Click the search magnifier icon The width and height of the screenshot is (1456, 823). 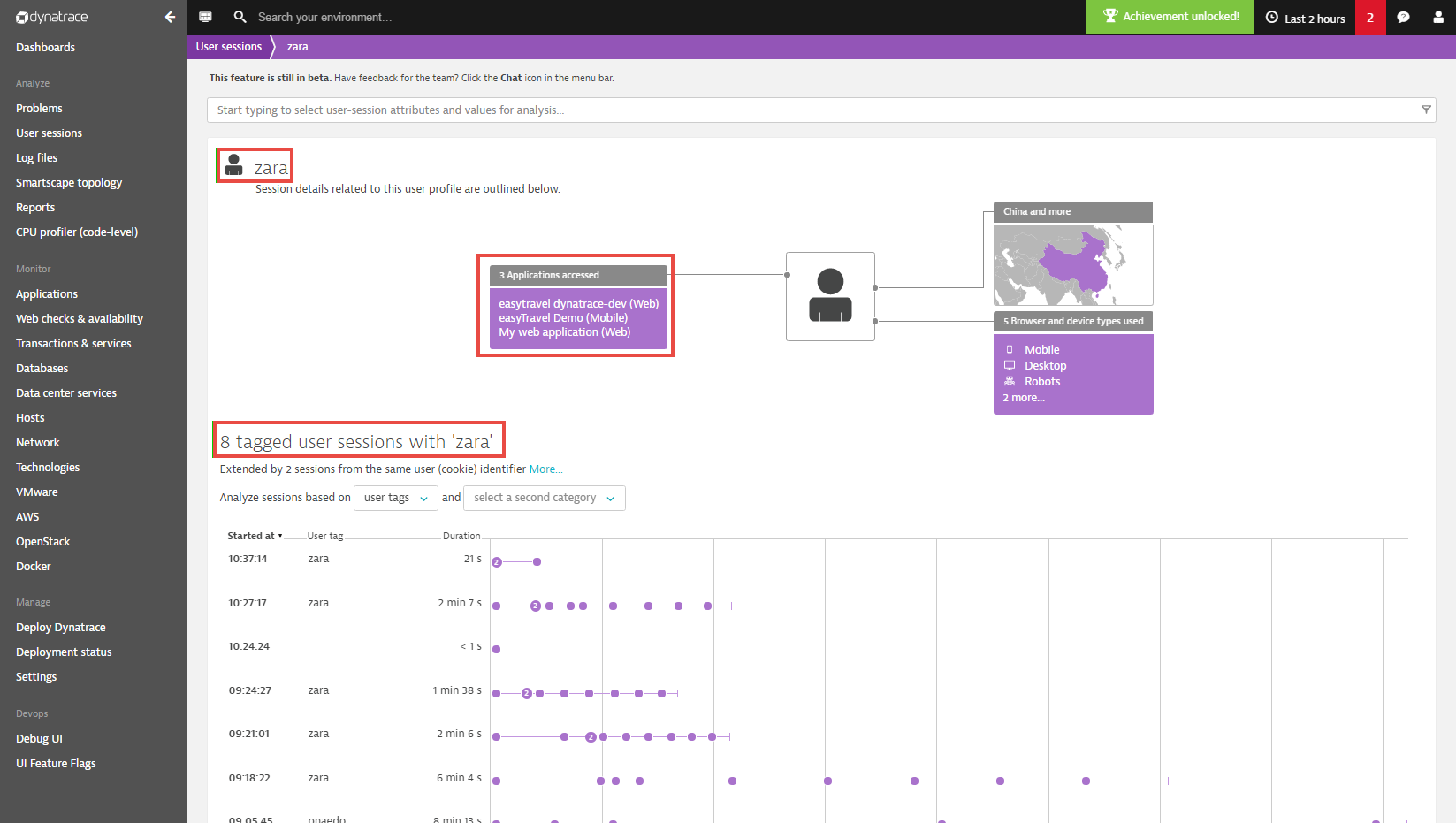tap(240, 17)
